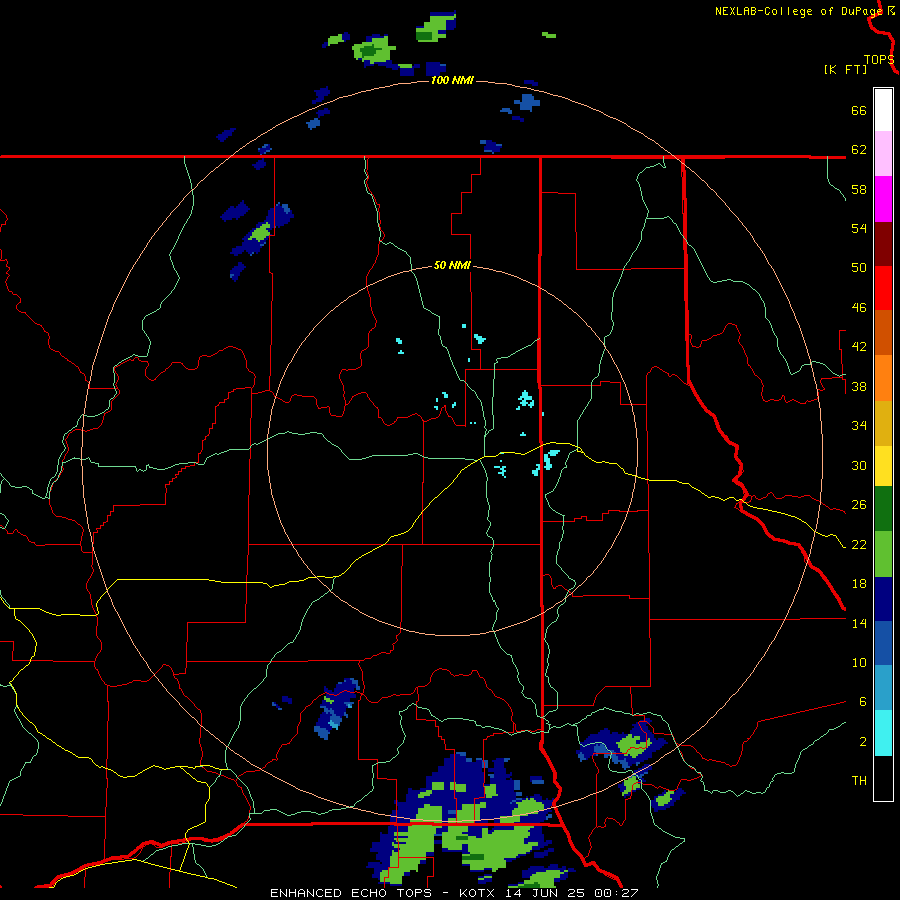Click the light blue legend swatch
This screenshot has height=900, width=900.
click(x=883, y=688)
